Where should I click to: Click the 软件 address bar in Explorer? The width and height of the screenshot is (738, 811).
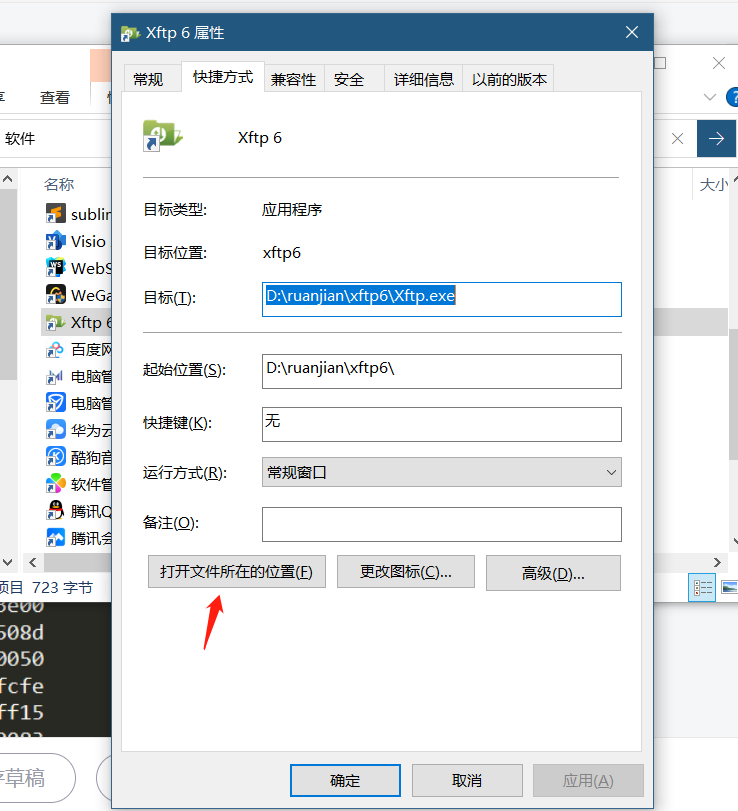(55, 139)
